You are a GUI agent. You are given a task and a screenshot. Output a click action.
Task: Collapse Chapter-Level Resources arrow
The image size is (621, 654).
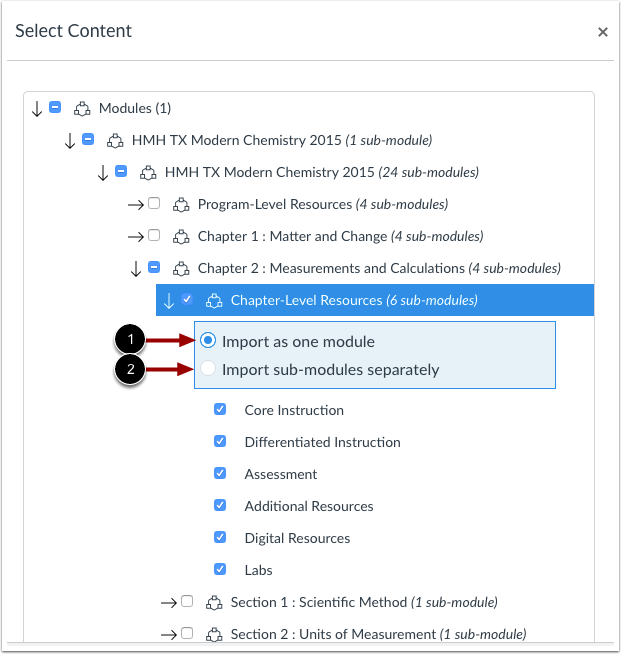(x=168, y=301)
